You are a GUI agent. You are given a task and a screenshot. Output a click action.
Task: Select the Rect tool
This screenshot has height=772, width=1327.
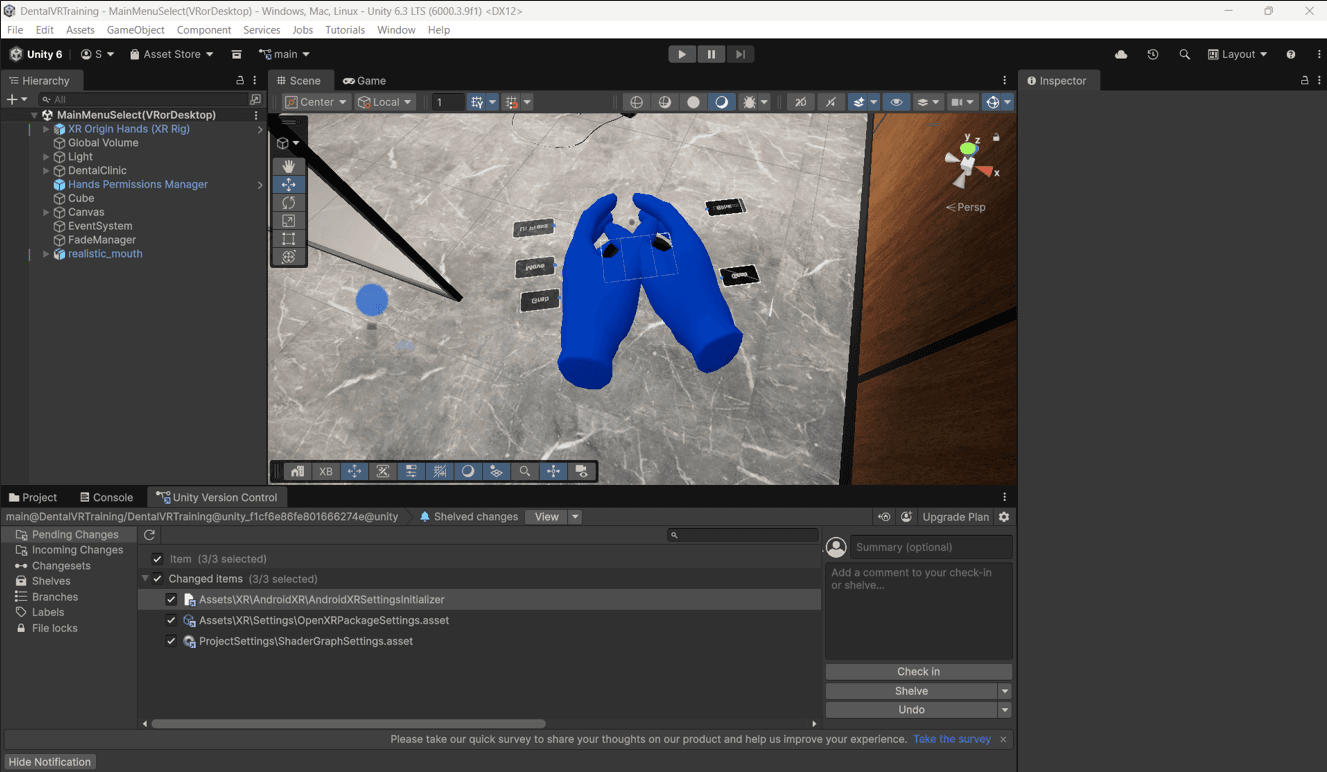[289, 239]
